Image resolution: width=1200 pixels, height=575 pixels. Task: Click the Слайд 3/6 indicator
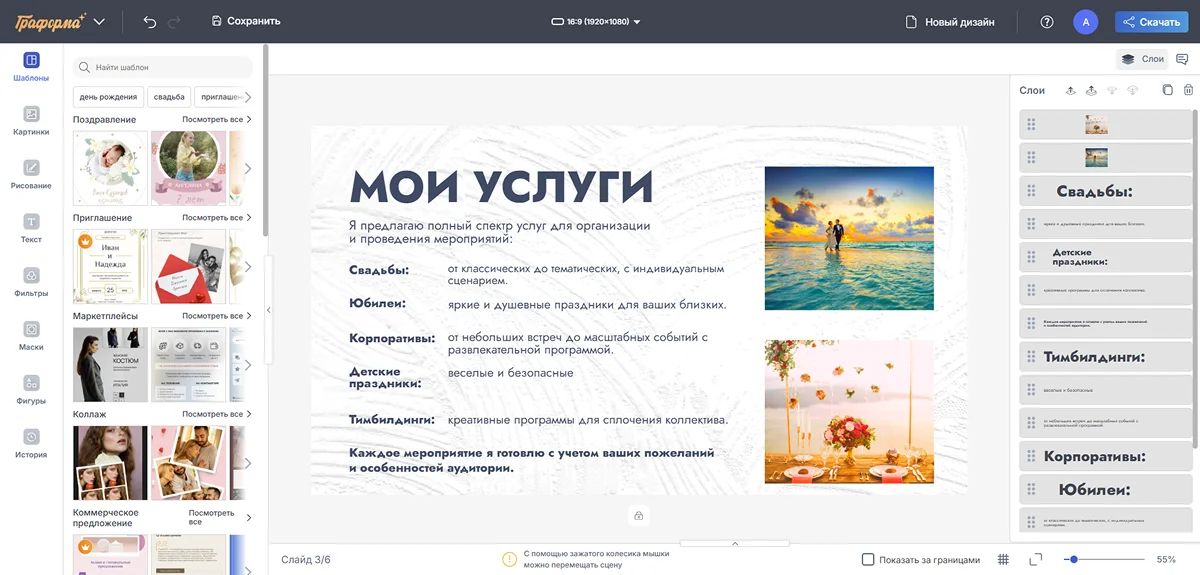pyautogui.click(x=306, y=559)
